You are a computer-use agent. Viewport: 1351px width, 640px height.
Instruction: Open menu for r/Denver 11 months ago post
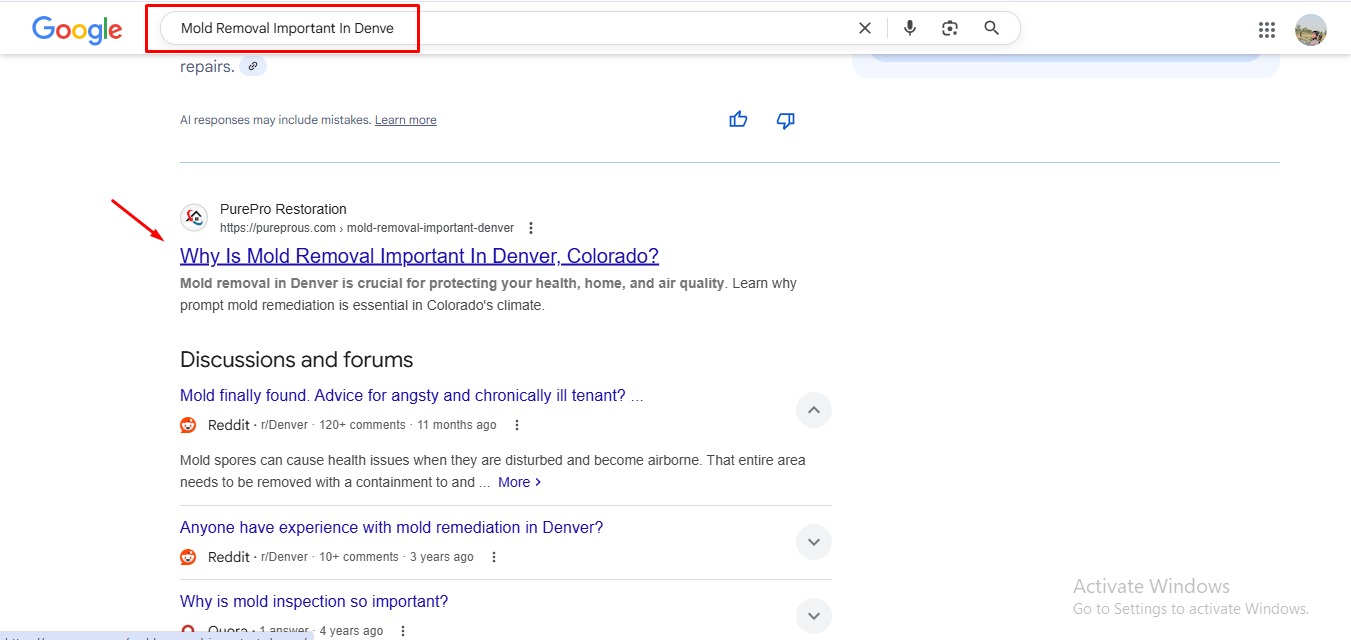(x=517, y=425)
